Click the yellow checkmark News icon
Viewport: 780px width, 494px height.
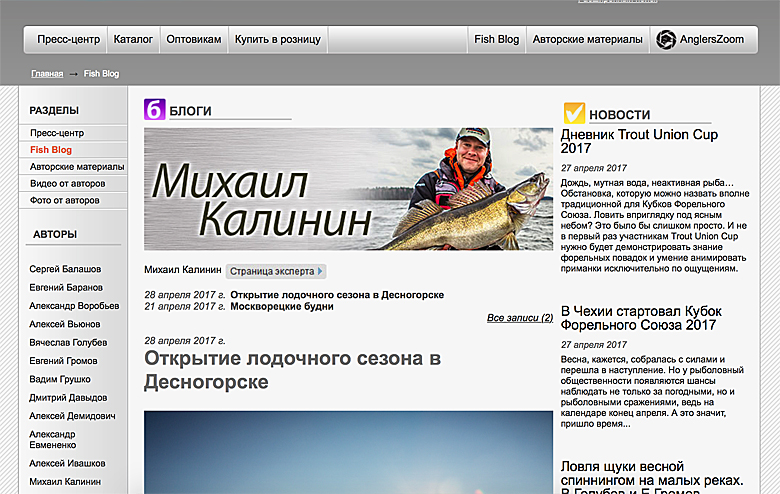click(x=574, y=113)
